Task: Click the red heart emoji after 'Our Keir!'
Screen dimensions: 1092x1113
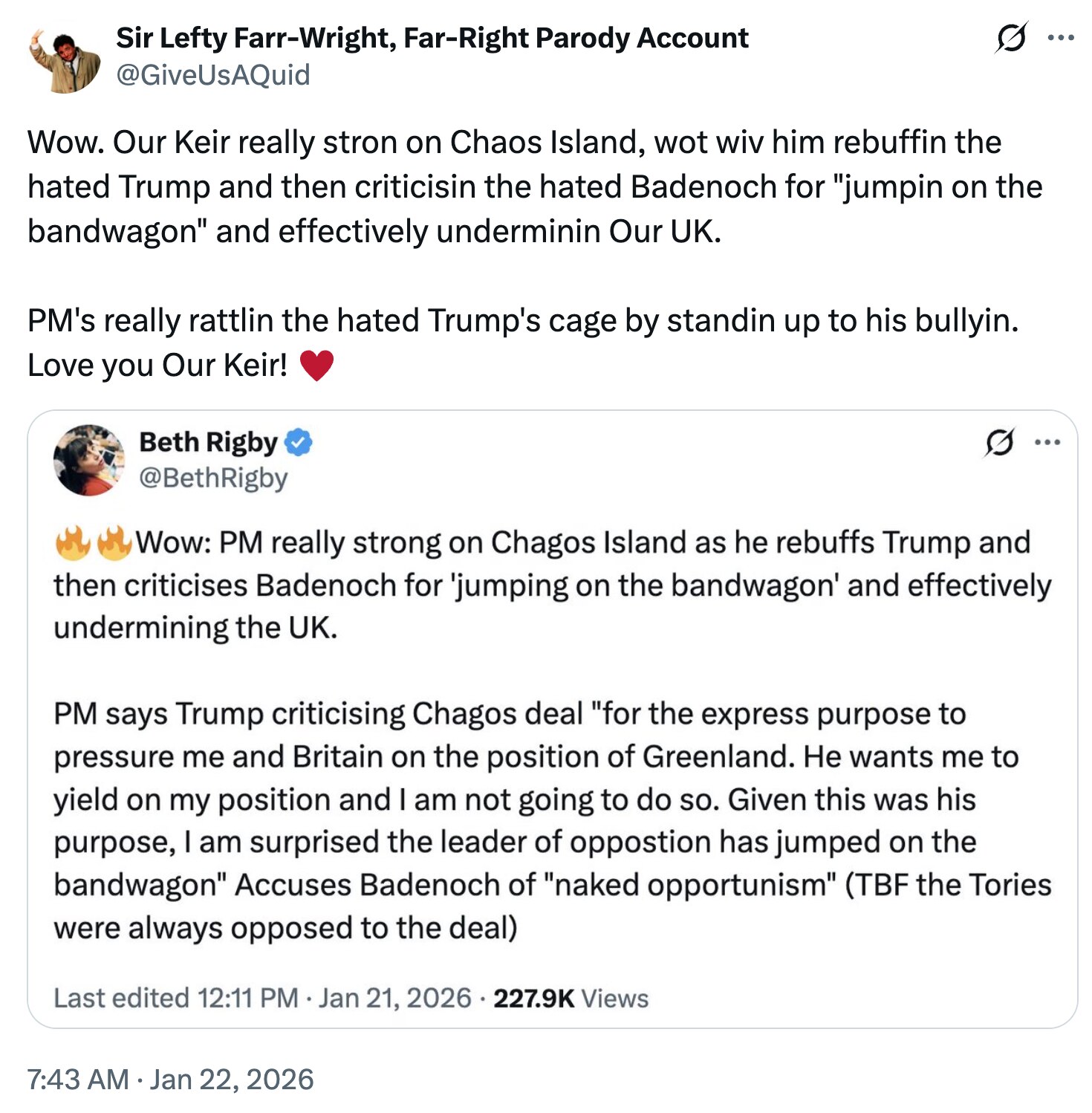Action: tap(316, 366)
